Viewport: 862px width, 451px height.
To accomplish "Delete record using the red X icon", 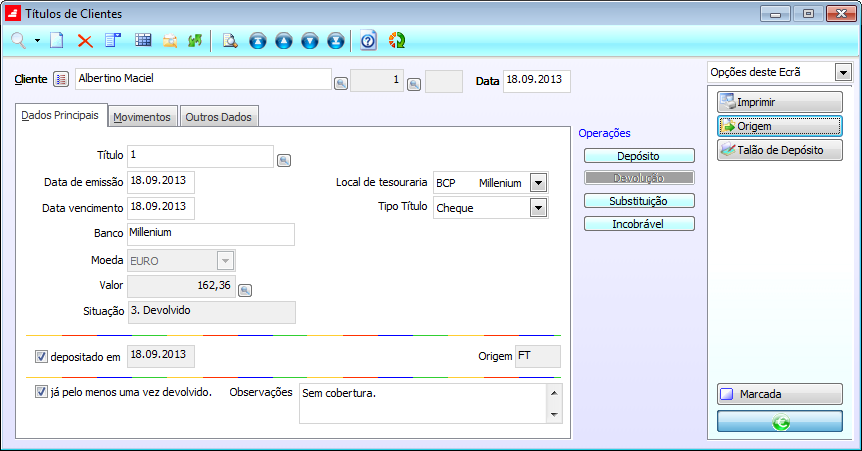I will pyautogui.click(x=85, y=41).
